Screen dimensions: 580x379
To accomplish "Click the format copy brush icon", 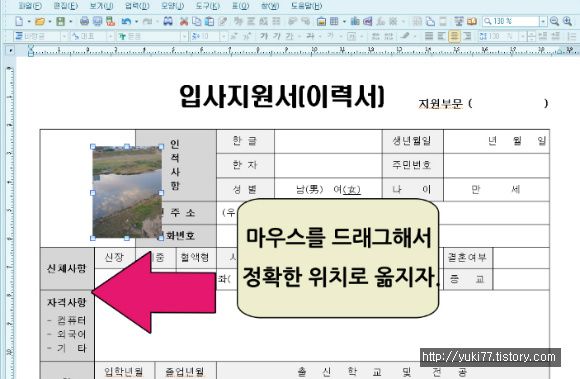I will [223, 21].
